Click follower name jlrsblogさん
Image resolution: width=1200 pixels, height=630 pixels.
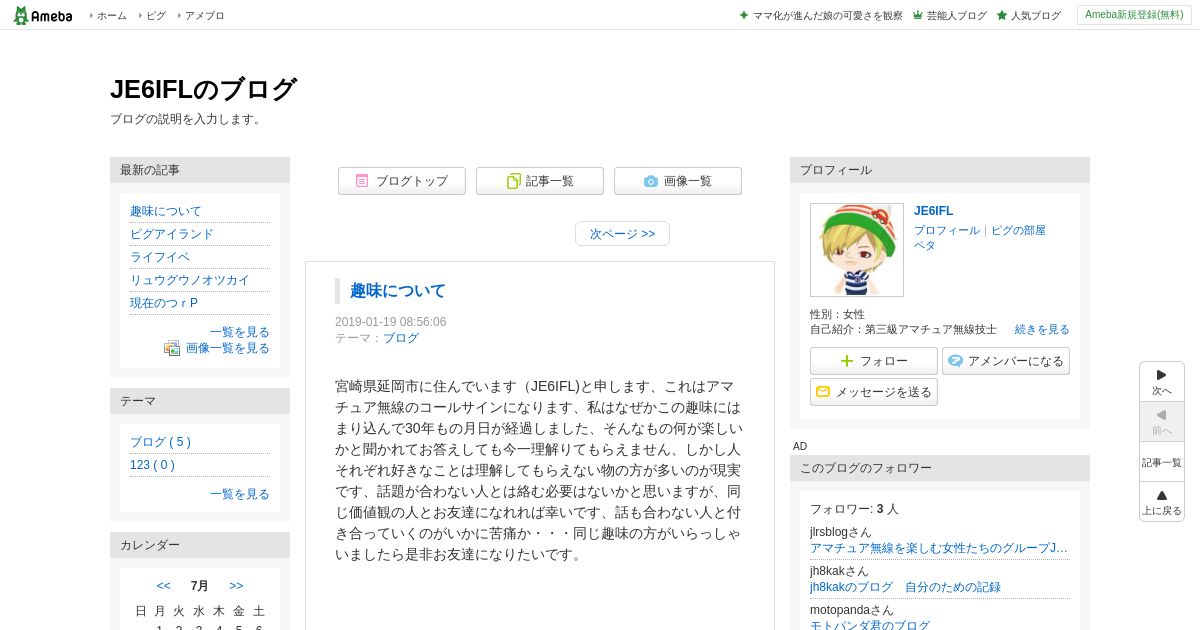coord(841,532)
